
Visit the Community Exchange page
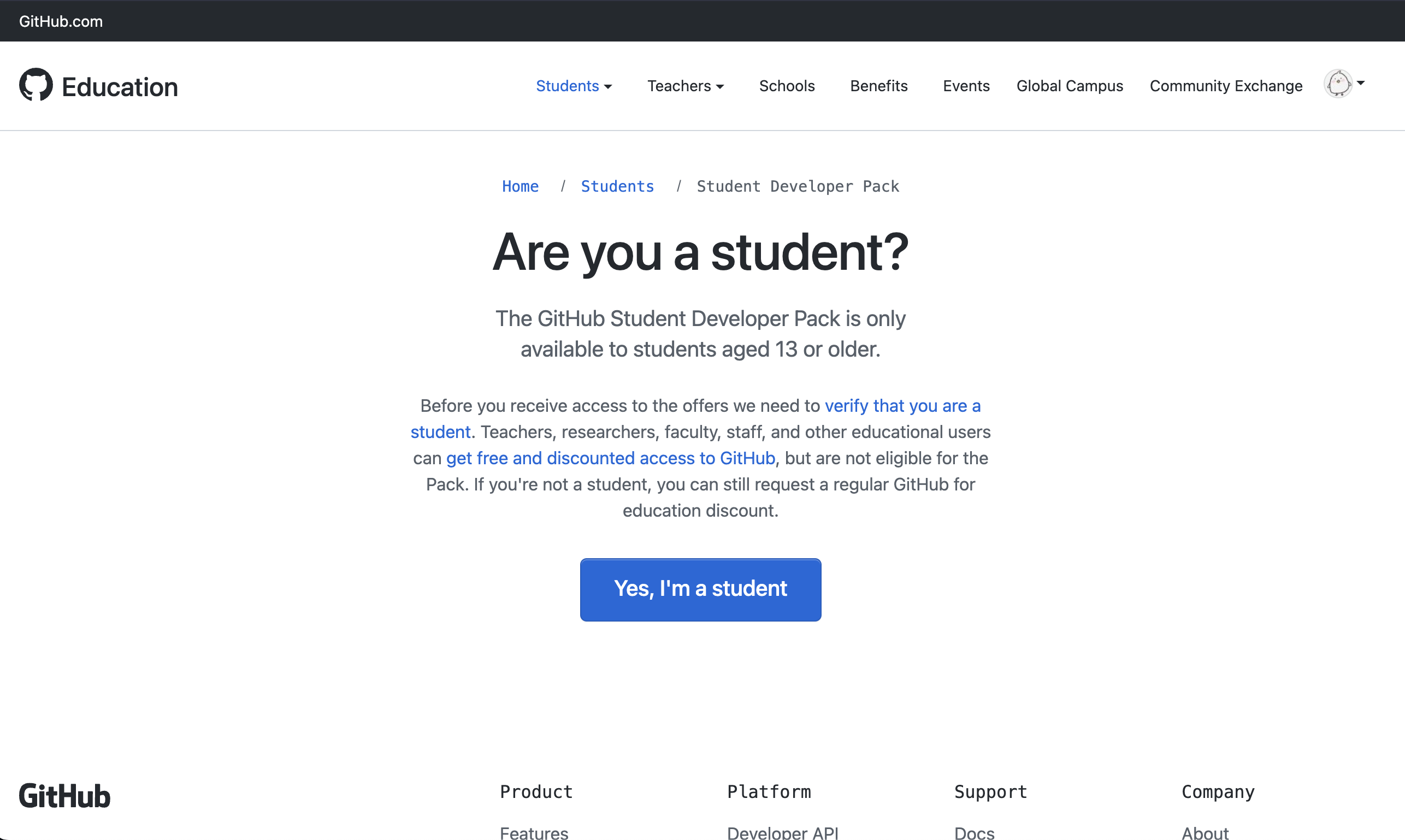click(x=1226, y=86)
